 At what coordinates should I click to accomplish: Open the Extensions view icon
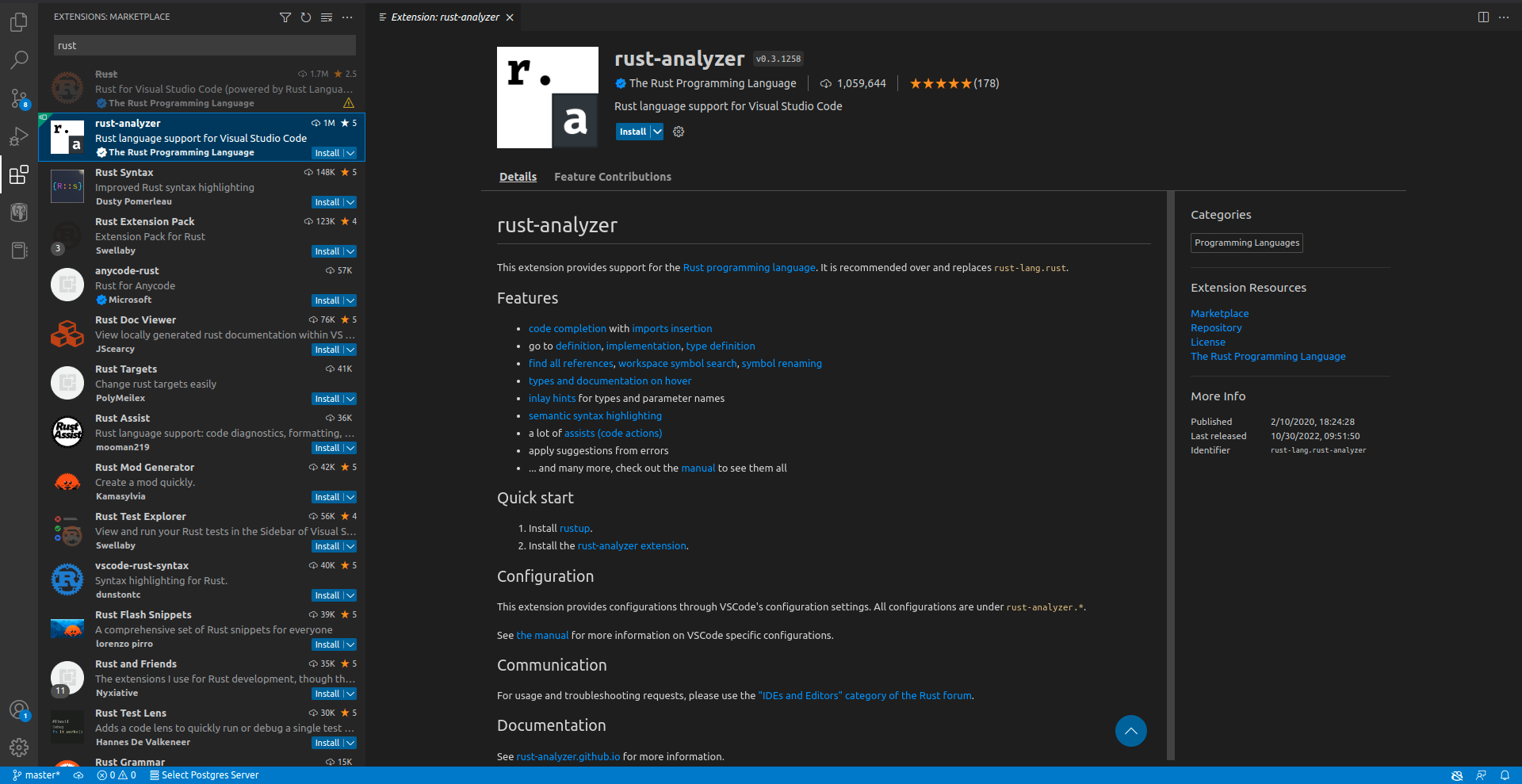19,174
